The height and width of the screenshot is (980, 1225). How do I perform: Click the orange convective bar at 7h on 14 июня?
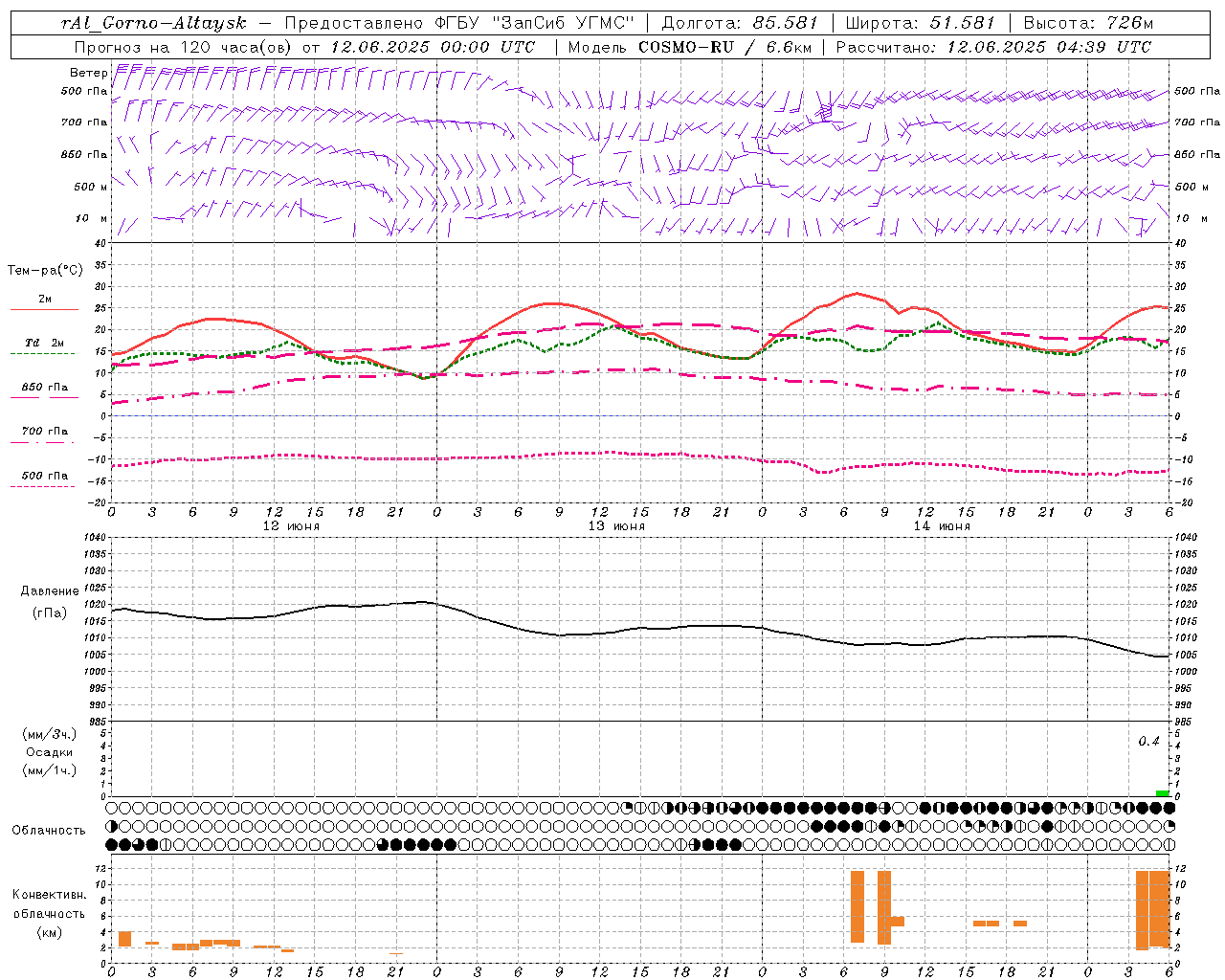pyautogui.click(x=857, y=906)
